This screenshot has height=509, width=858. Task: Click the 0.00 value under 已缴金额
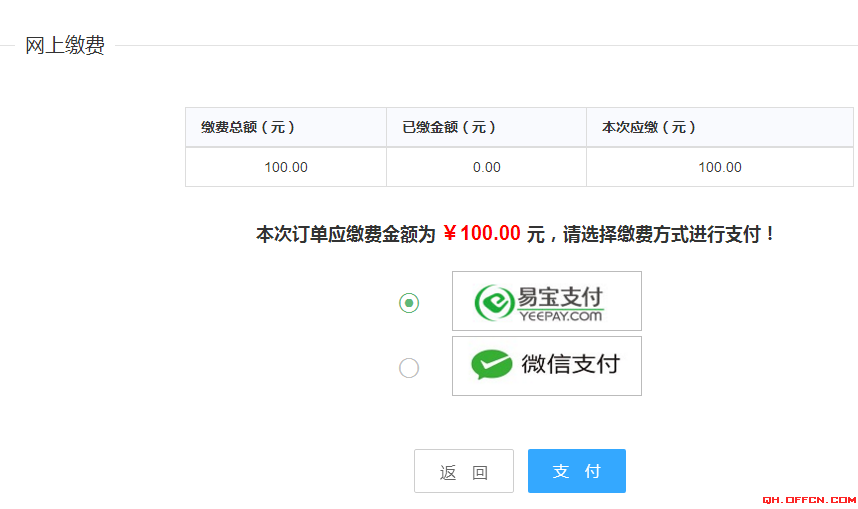click(x=487, y=167)
